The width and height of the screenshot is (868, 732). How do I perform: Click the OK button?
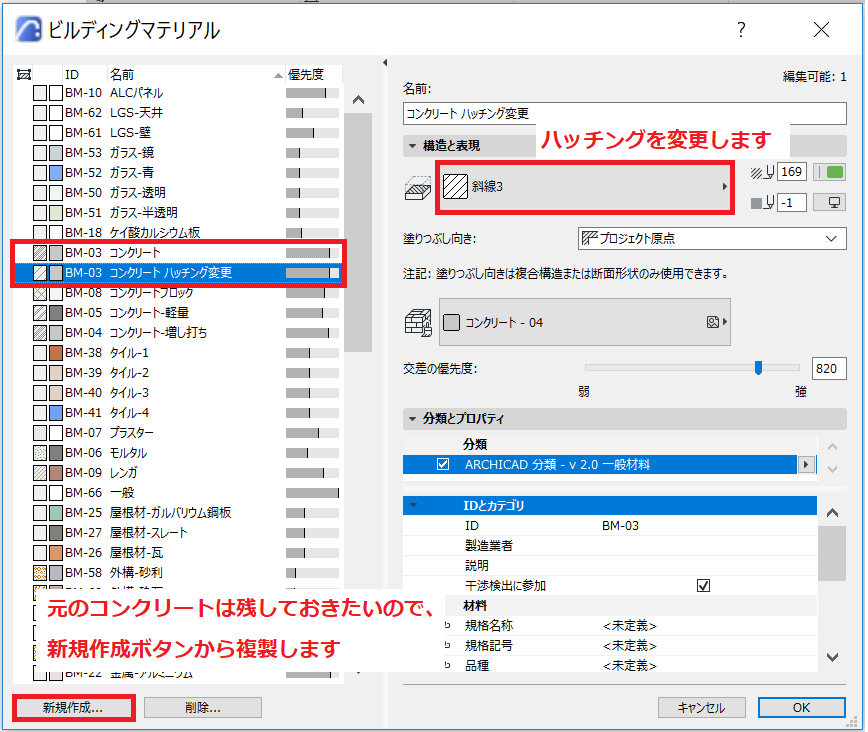click(x=802, y=708)
